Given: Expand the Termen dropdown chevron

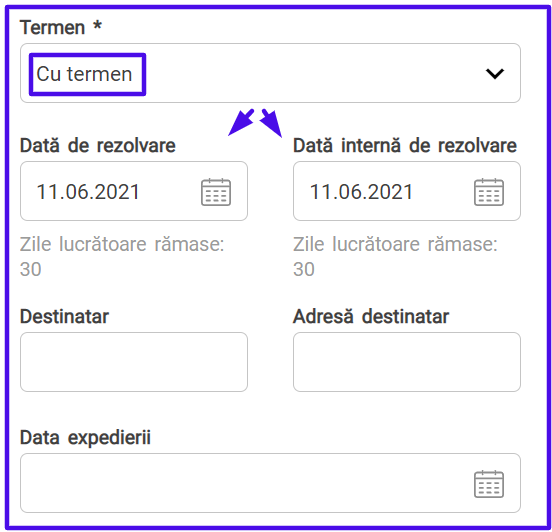Looking at the screenshot, I should 495,74.
